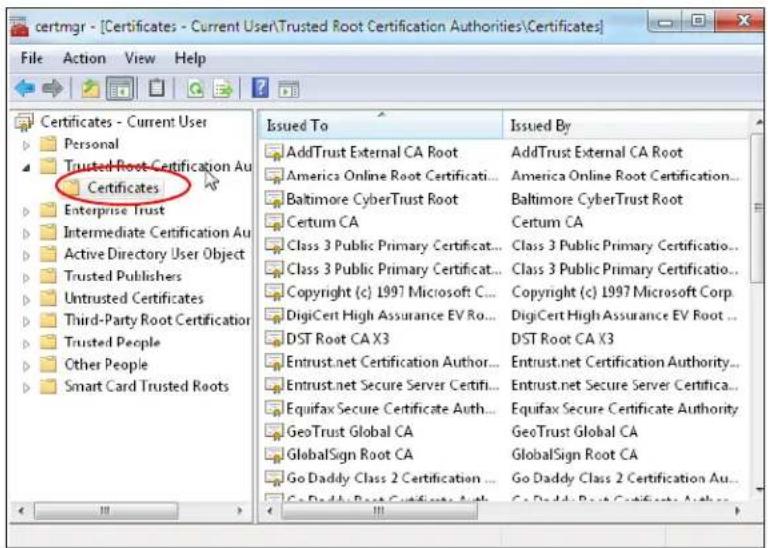The image size is (768, 548).
Task: Click the AddTrust External CA Root certificate icon
Action: pyautogui.click(x=274, y=152)
